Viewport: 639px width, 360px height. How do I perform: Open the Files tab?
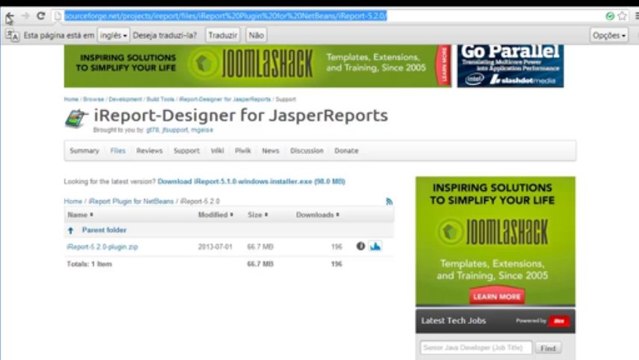tap(118, 151)
